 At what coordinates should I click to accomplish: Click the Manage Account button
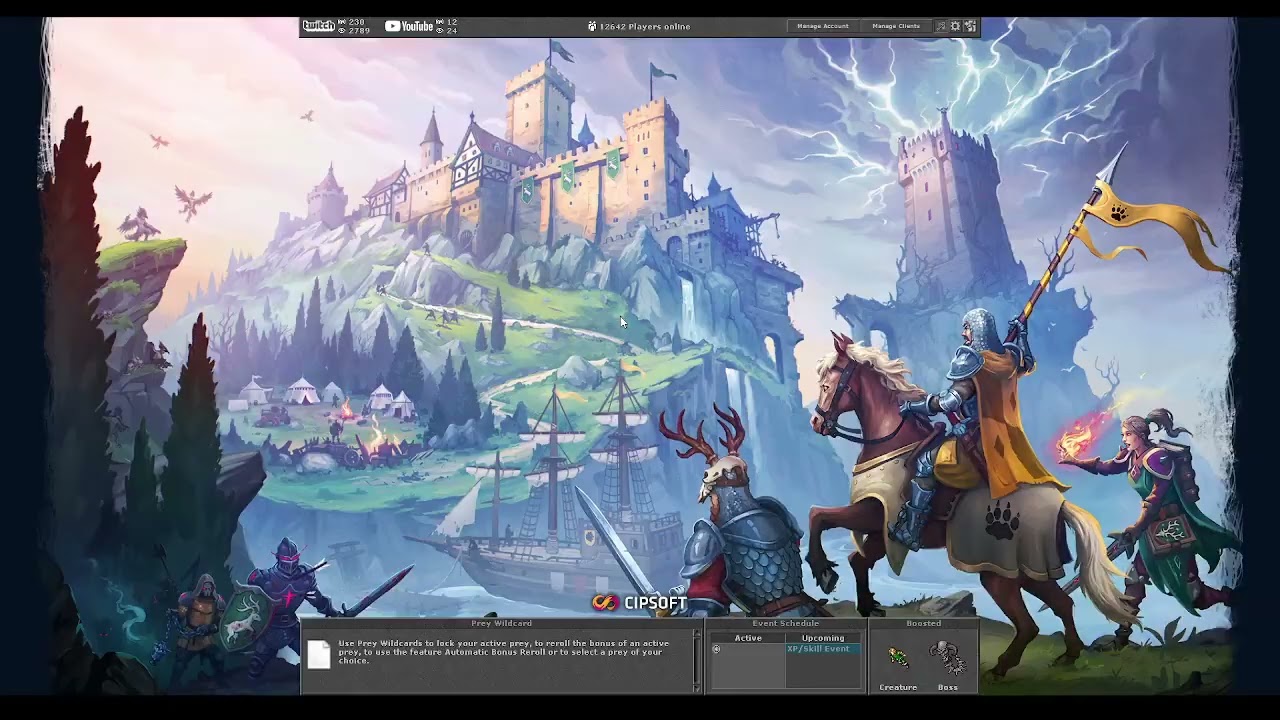[823, 26]
